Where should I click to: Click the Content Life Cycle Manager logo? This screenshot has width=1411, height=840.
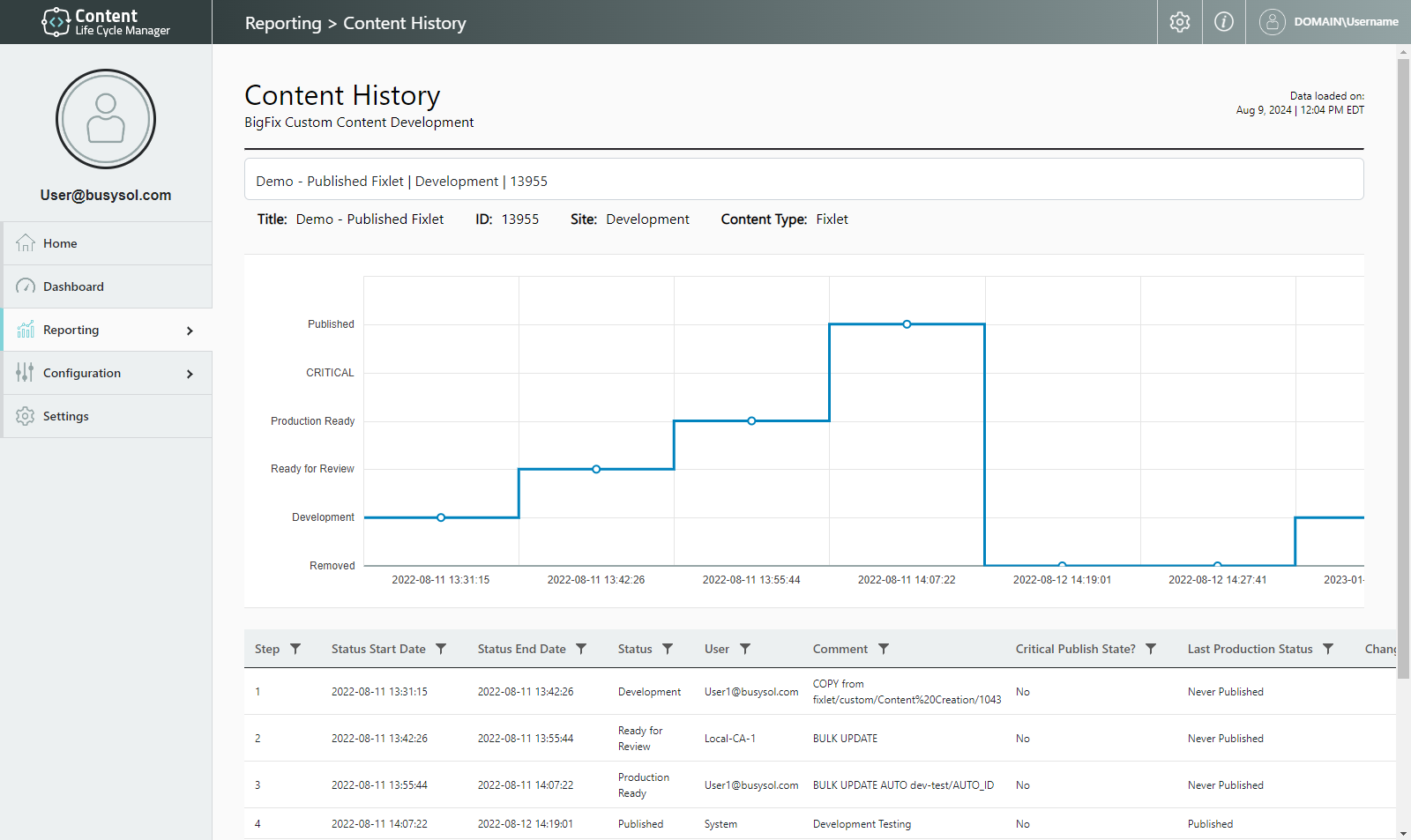[x=106, y=22]
